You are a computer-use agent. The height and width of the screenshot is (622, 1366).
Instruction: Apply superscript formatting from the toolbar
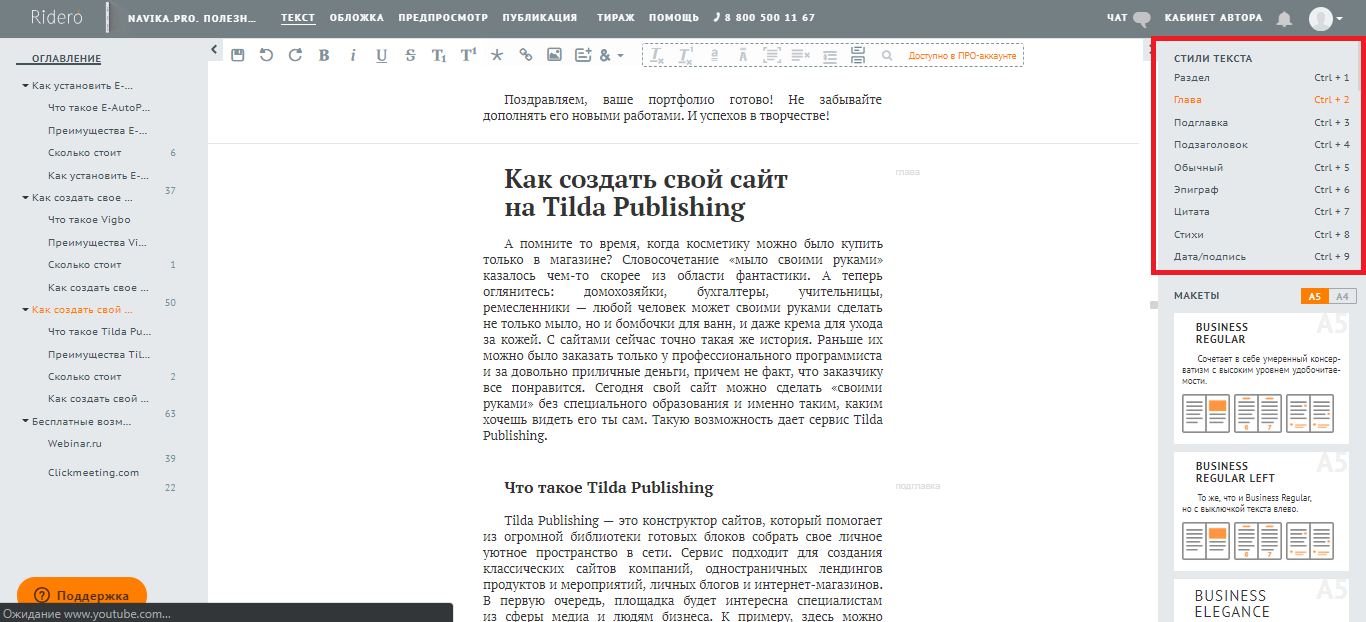[467, 55]
